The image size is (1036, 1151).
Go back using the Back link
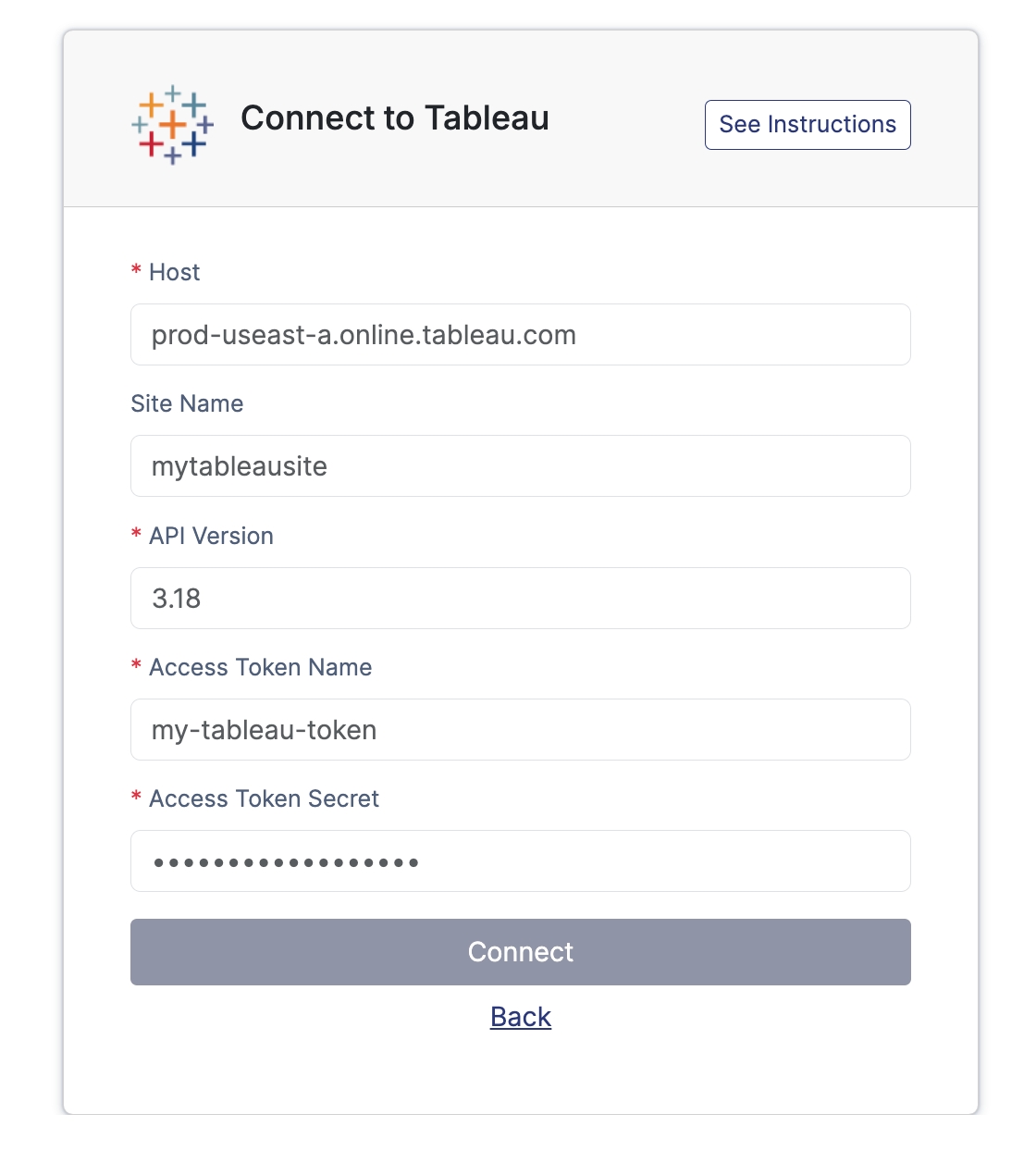[521, 1017]
